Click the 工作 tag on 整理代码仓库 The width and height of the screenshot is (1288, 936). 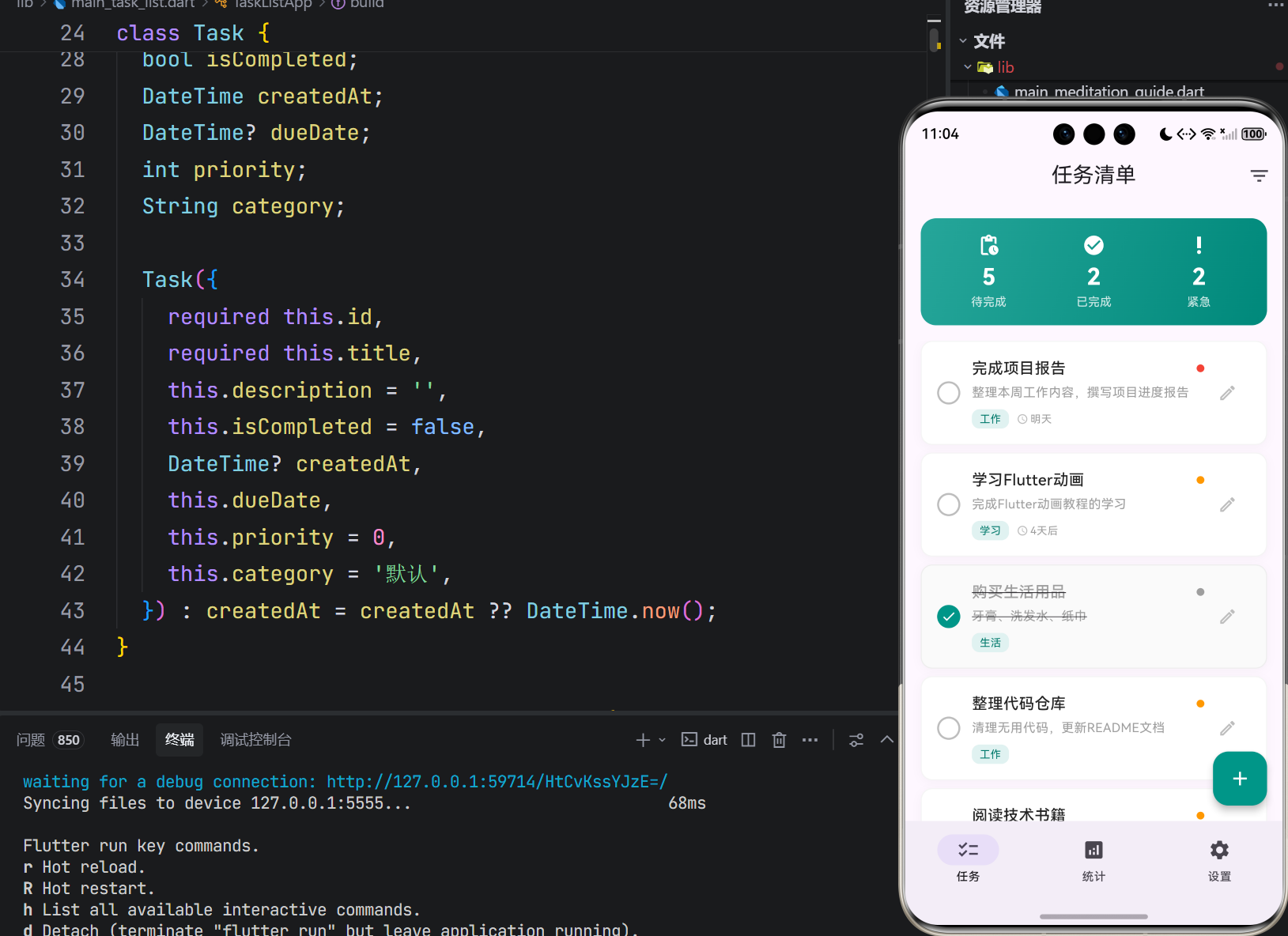990,754
